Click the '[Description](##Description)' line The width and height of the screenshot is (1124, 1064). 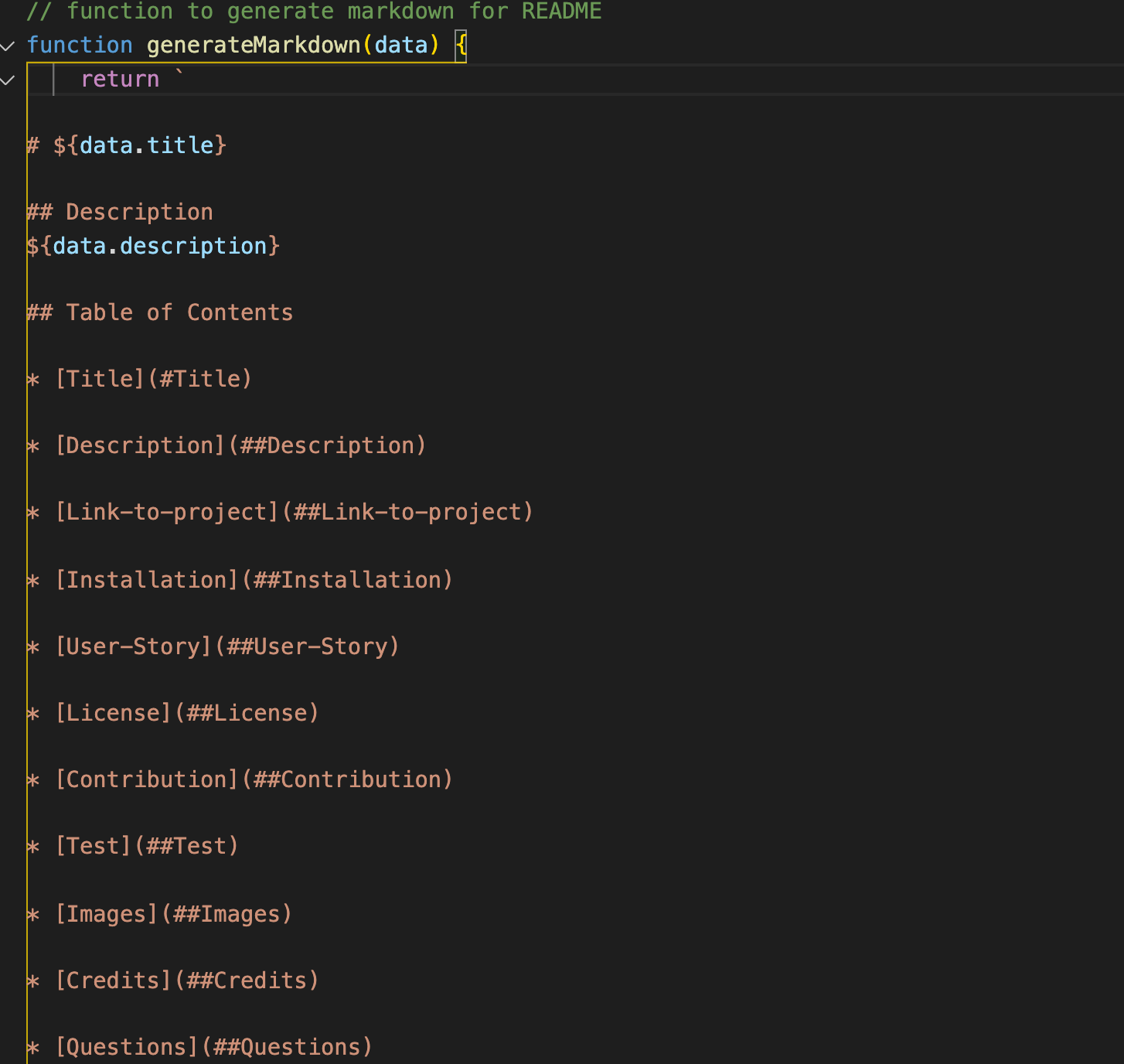[x=227, y=445]
